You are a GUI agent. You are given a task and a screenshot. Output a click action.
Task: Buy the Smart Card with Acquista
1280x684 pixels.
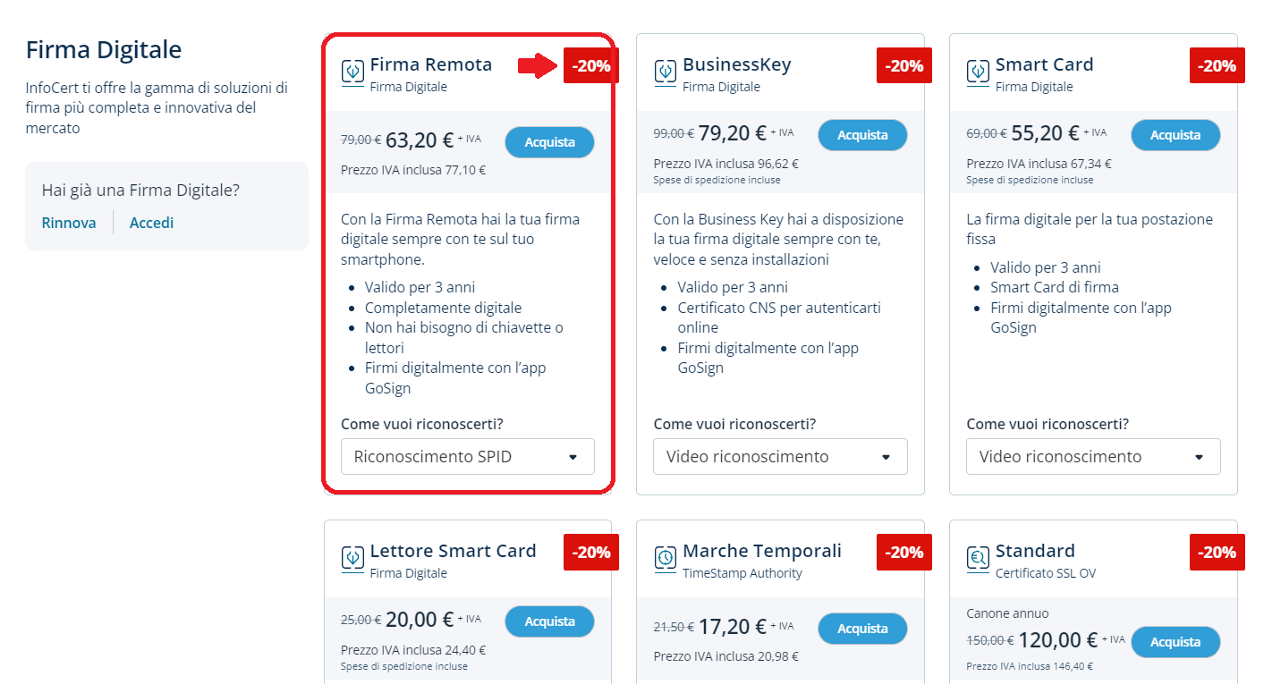click(1175, 135)
